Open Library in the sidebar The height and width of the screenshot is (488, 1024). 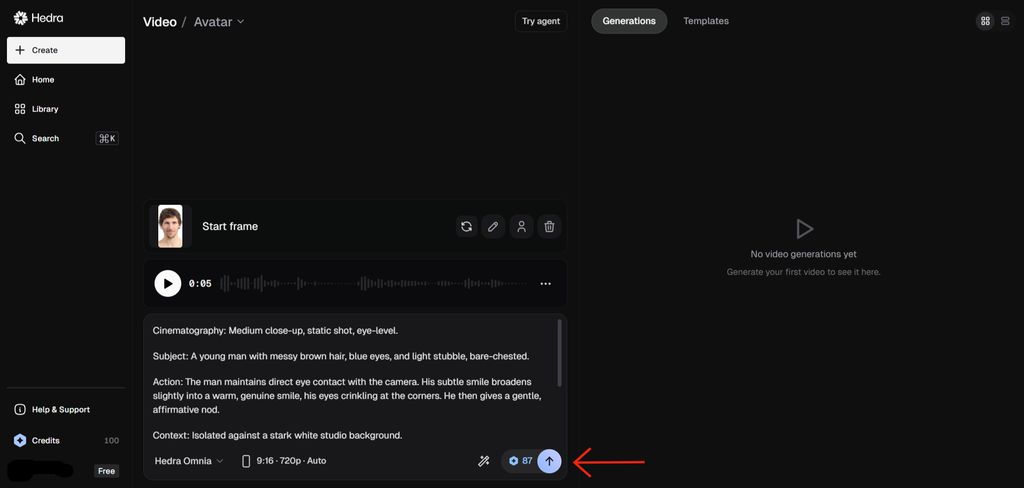[x=45, y=109]
